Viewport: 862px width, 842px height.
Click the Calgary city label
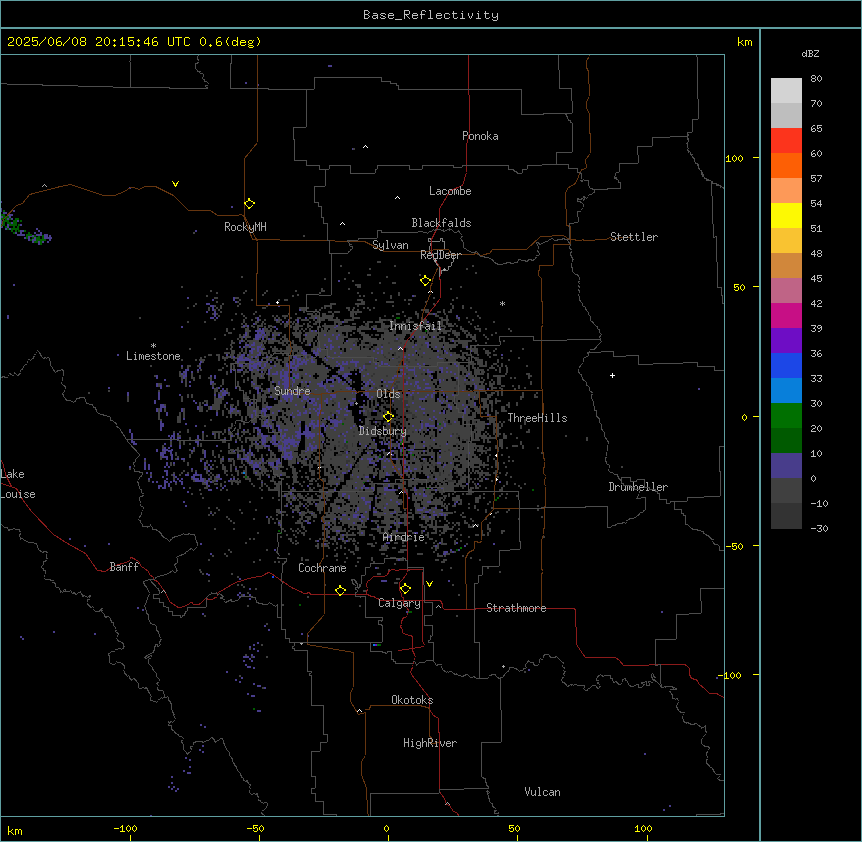(x=400, y=603)
